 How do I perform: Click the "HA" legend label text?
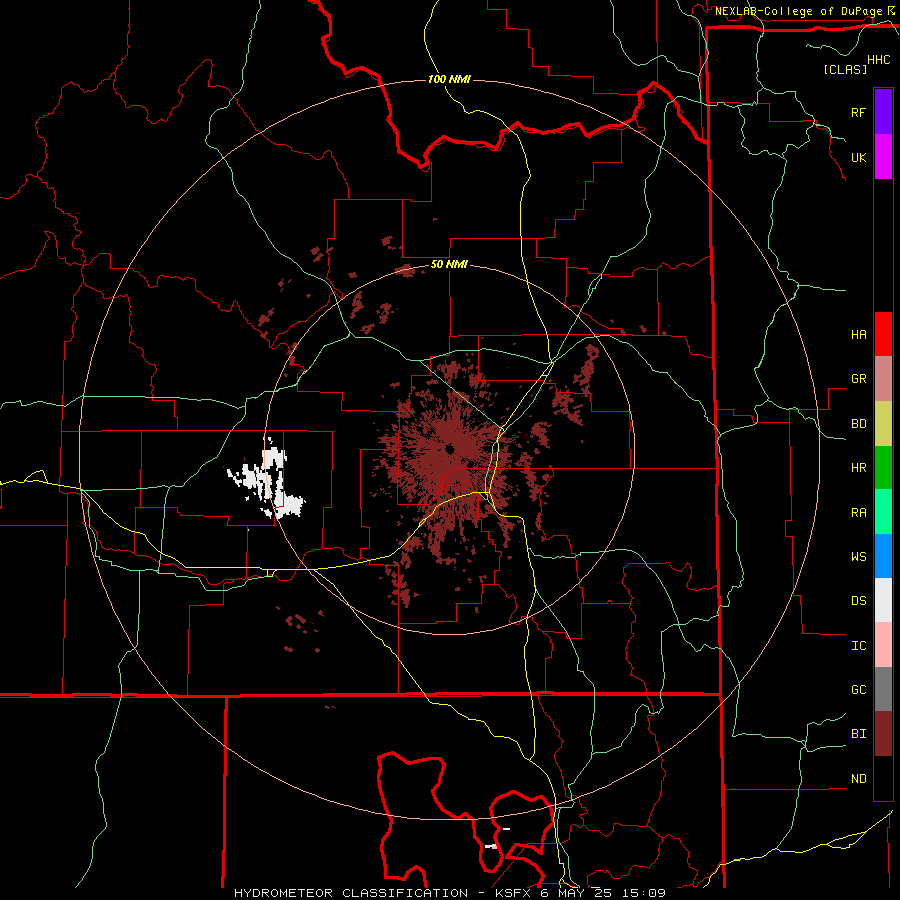tap(858, 334)
